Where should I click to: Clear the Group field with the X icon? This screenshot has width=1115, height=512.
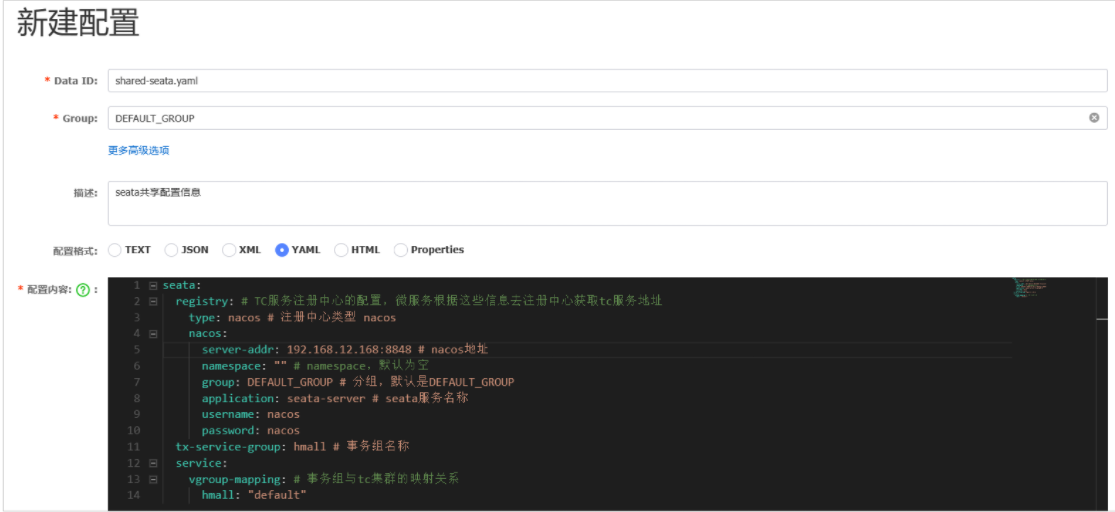click(1094, 118)
